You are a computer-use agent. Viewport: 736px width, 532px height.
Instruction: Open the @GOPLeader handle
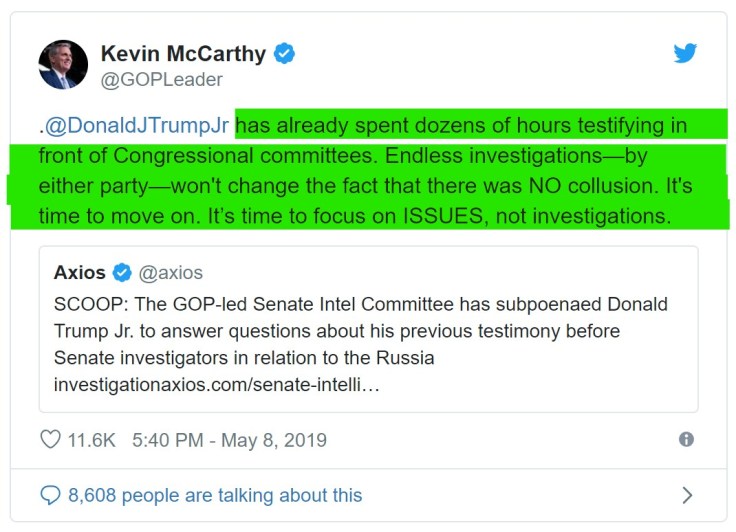[161, 79]
